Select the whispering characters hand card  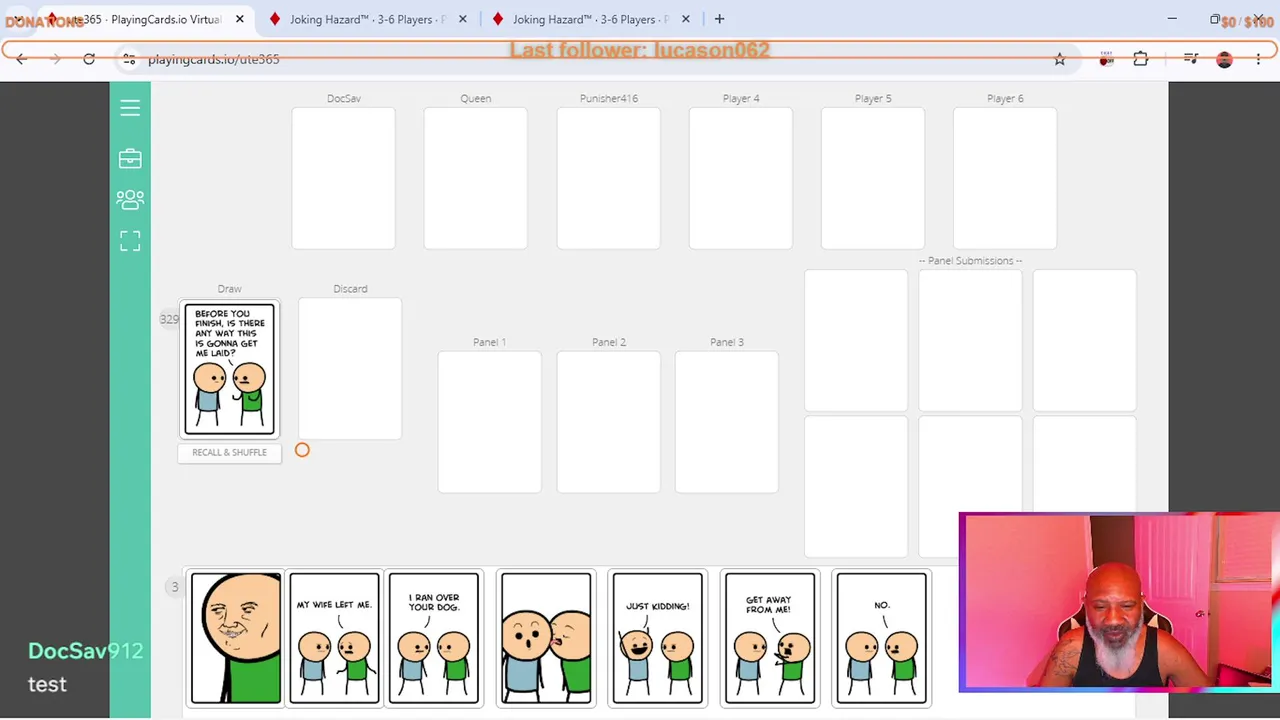545,639
